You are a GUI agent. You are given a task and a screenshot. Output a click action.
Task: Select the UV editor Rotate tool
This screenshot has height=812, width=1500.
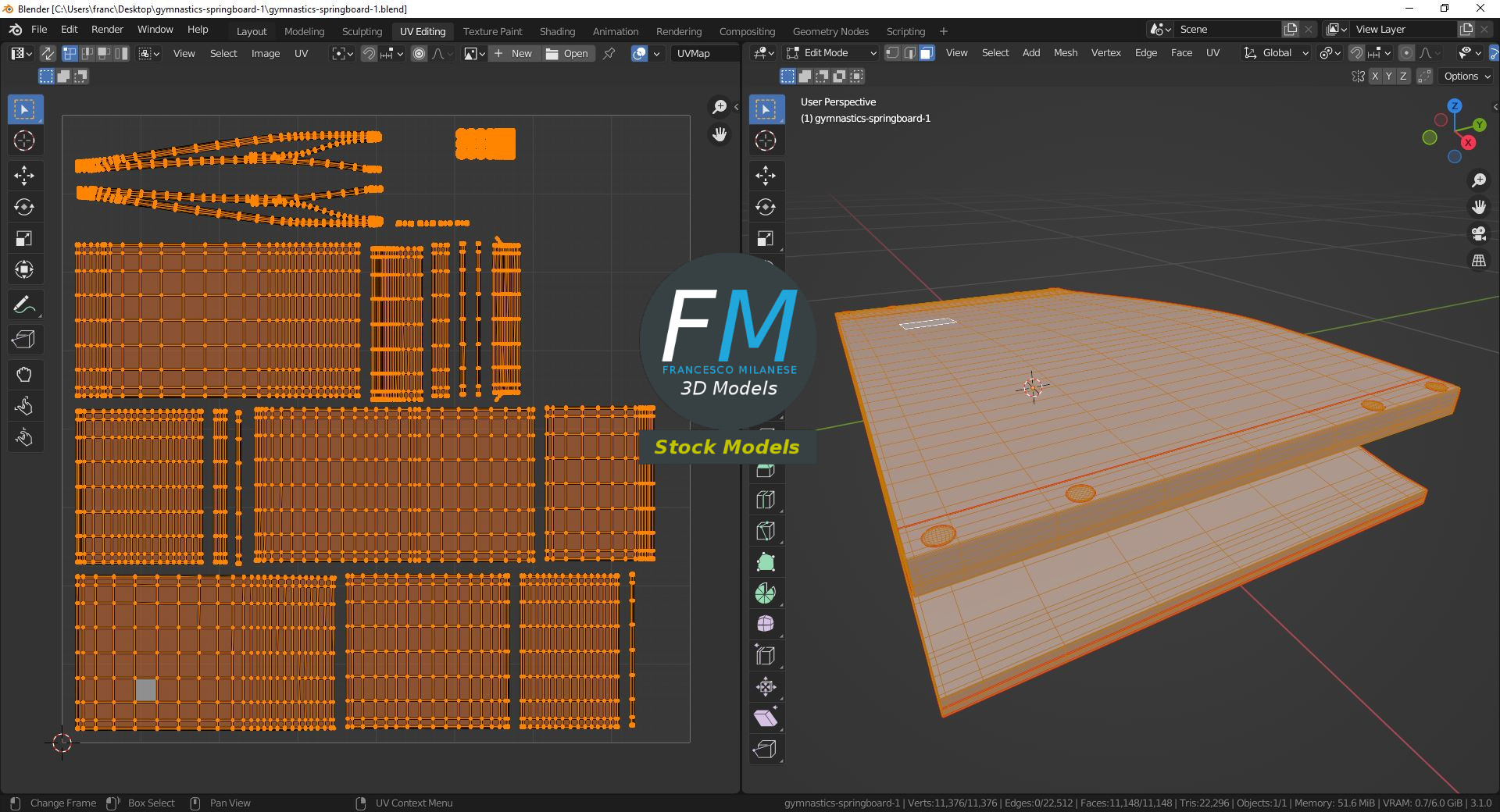pyautogui.click(x=25, y=207)
